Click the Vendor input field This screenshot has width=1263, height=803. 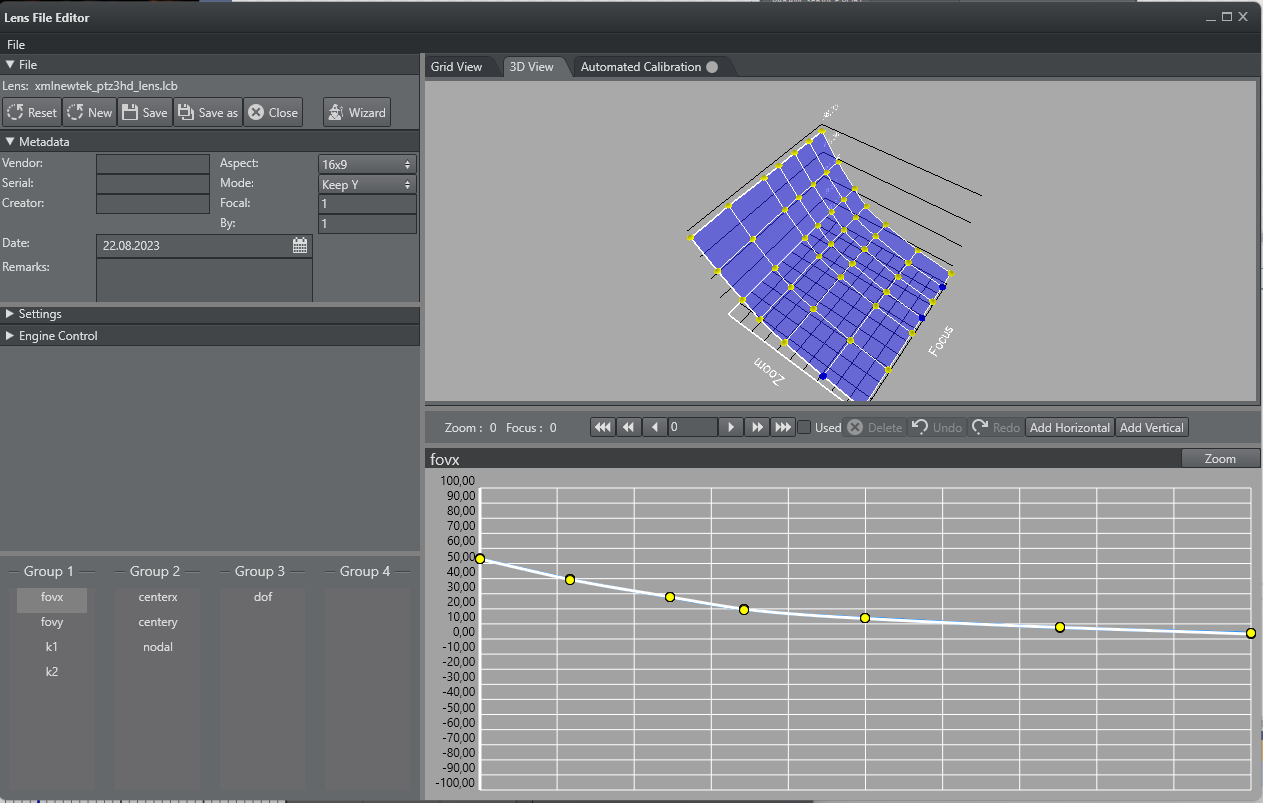click(152, 164)
